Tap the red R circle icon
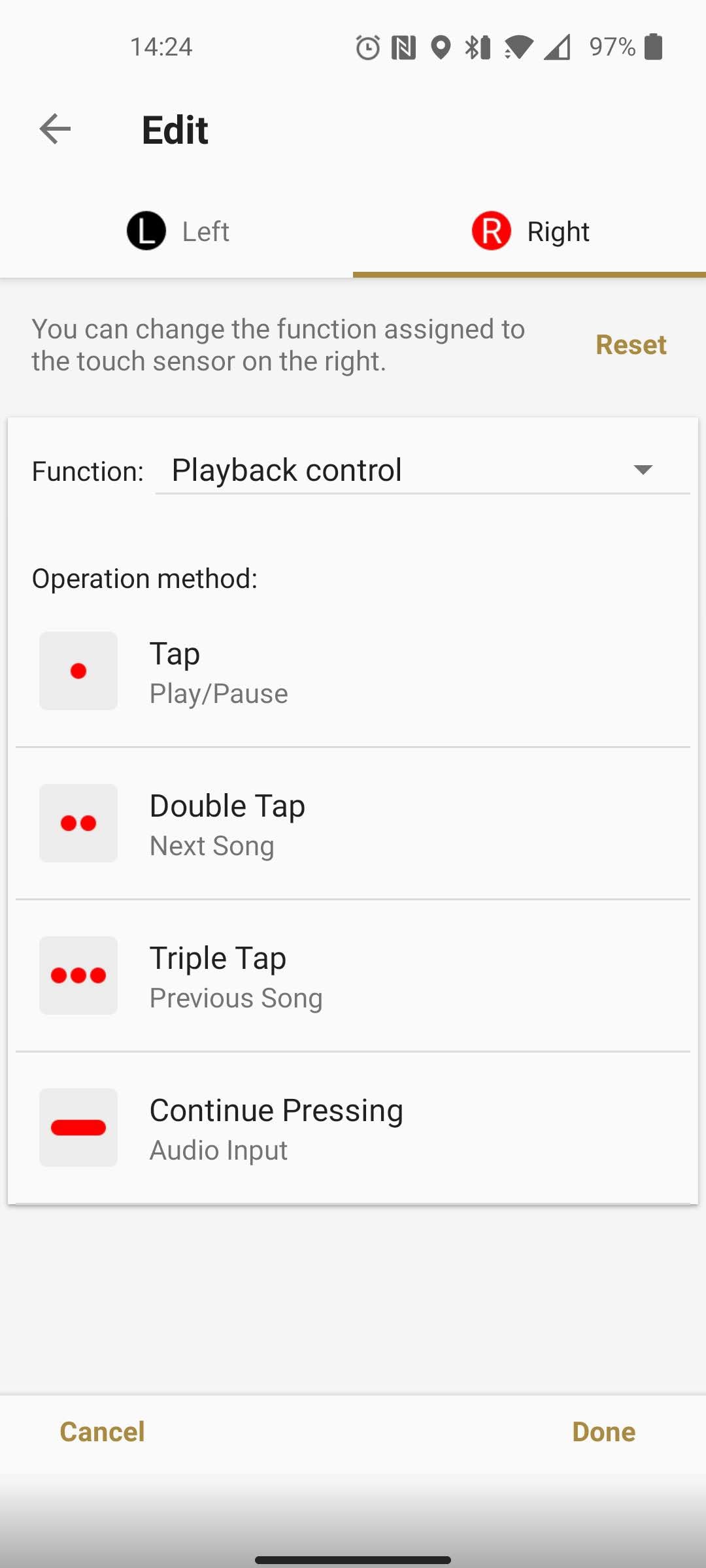The image size is (706, 1568). click(491, 231)
